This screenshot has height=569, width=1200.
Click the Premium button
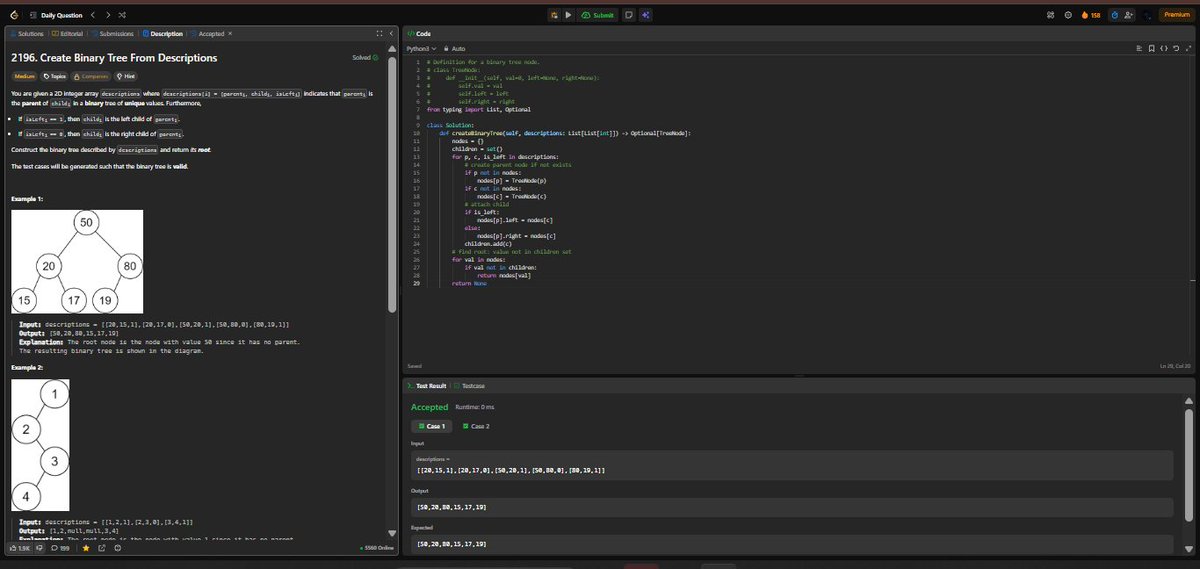(x=1177, y=15)
